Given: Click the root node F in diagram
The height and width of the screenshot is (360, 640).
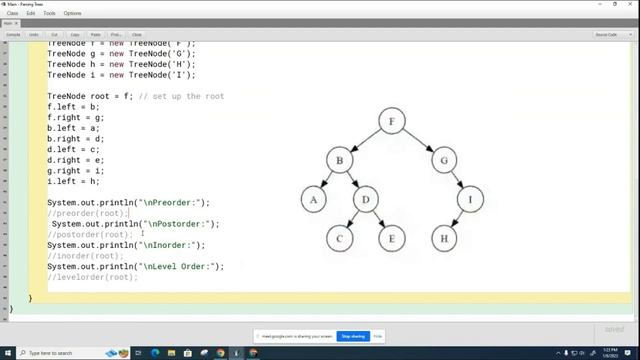Looking at the screenshot, I should [x=392, y=121].
